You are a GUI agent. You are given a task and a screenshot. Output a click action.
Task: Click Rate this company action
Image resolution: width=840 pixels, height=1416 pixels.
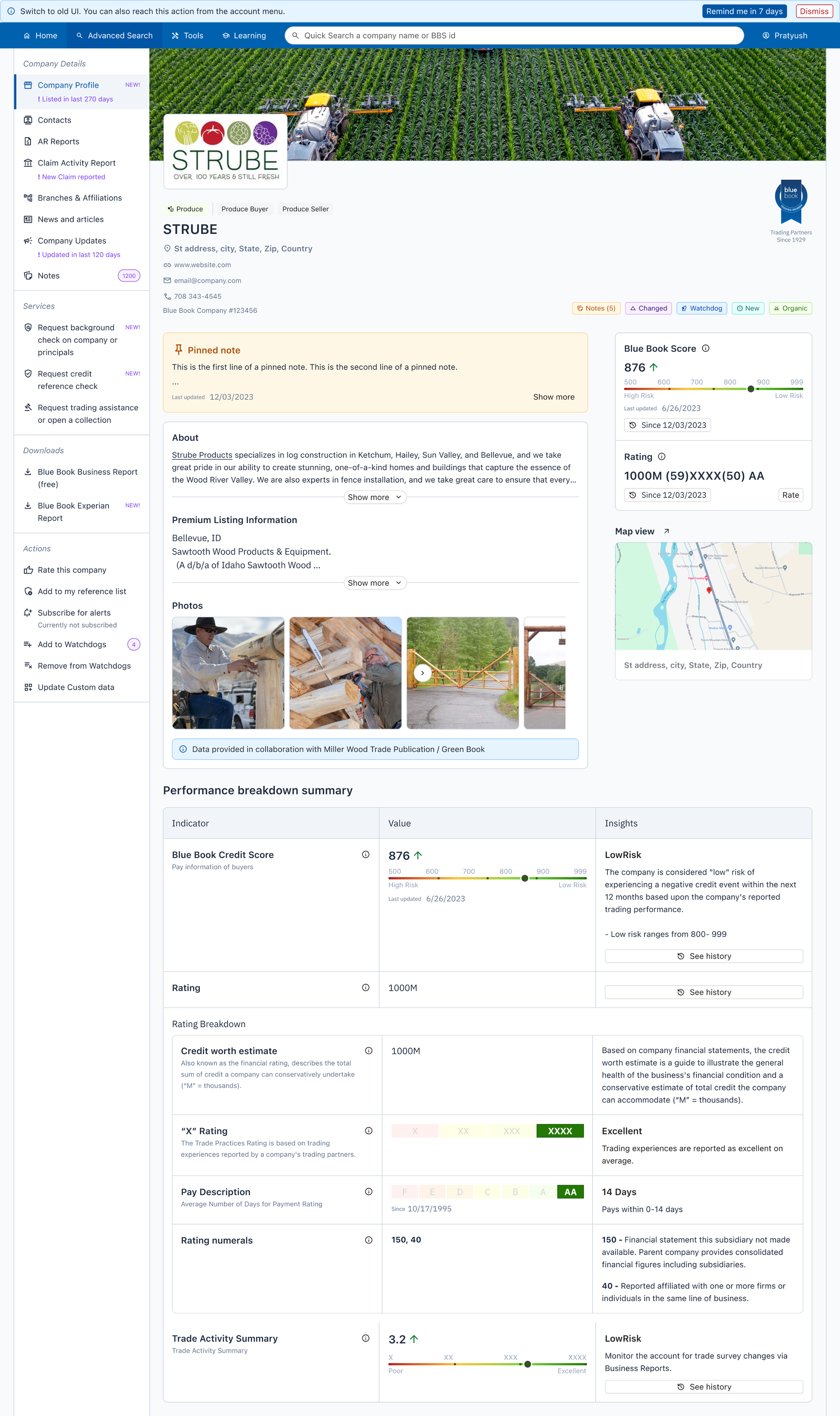pyautogui.click(x=82, y=570)
